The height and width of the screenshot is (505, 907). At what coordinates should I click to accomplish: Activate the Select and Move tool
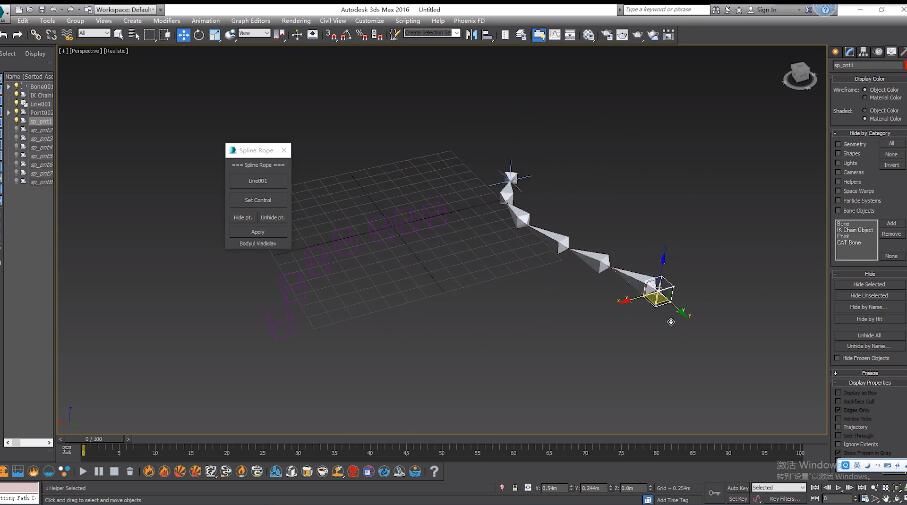(x=183, y=35)
